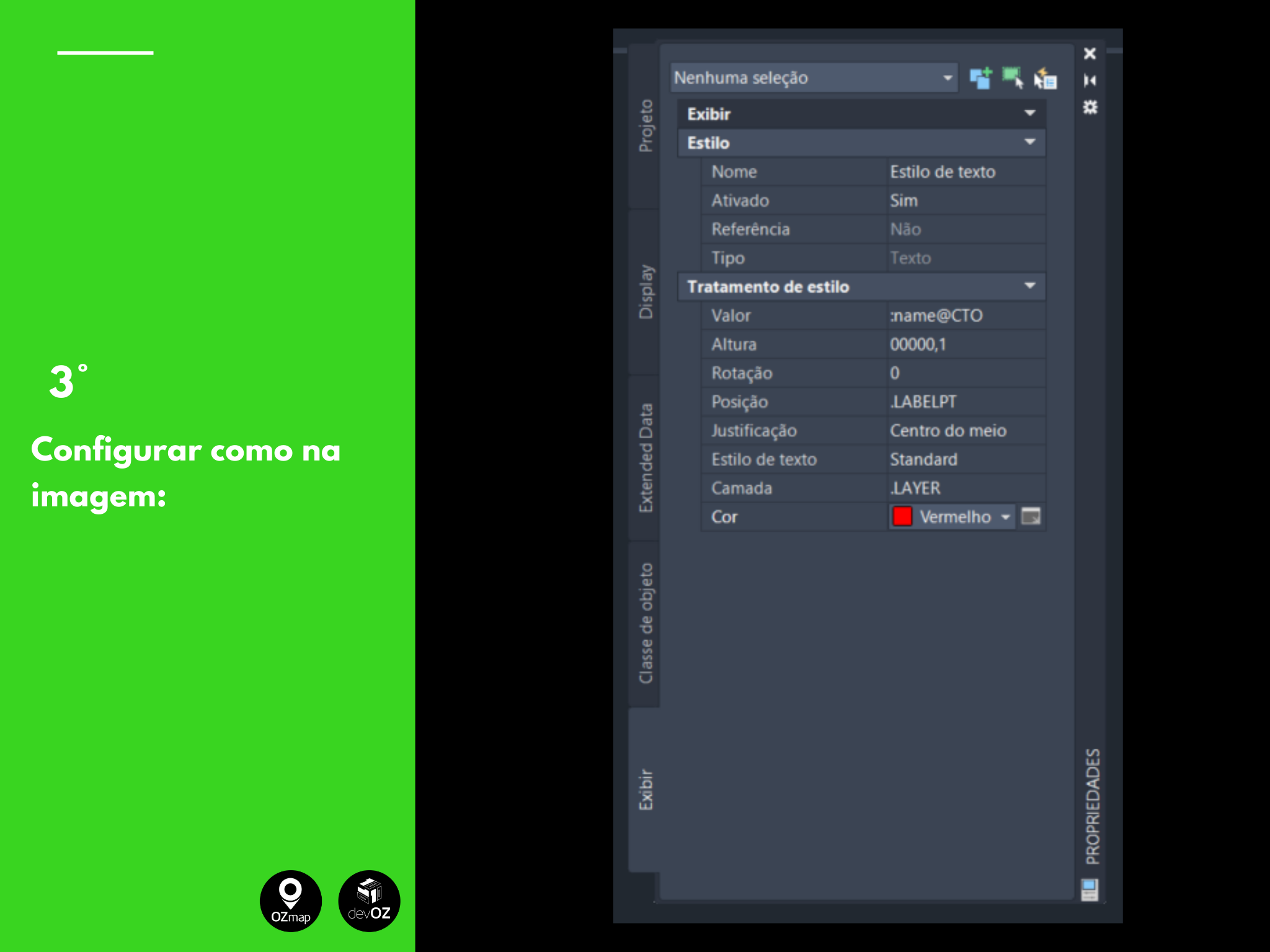The image size is (1270, 952).
Task: Click the palette icon below PROPRIEDADES title
Action: tap(1090, 890)
